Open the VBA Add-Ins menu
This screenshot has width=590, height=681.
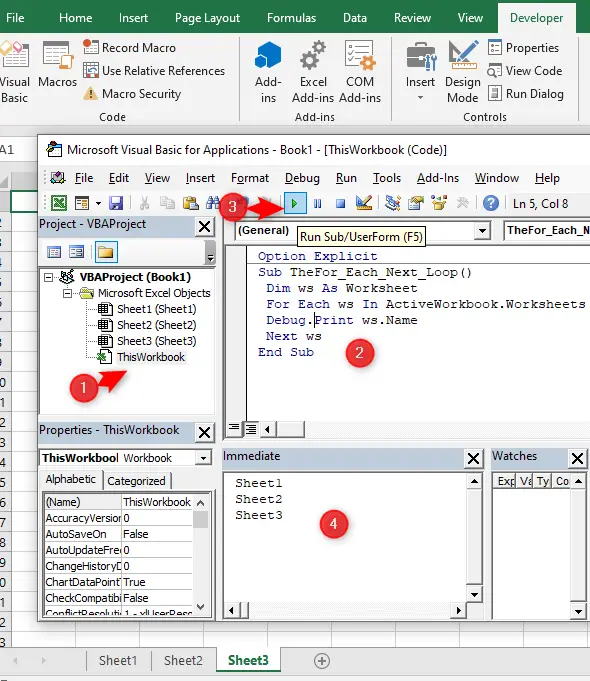point(438,178)
